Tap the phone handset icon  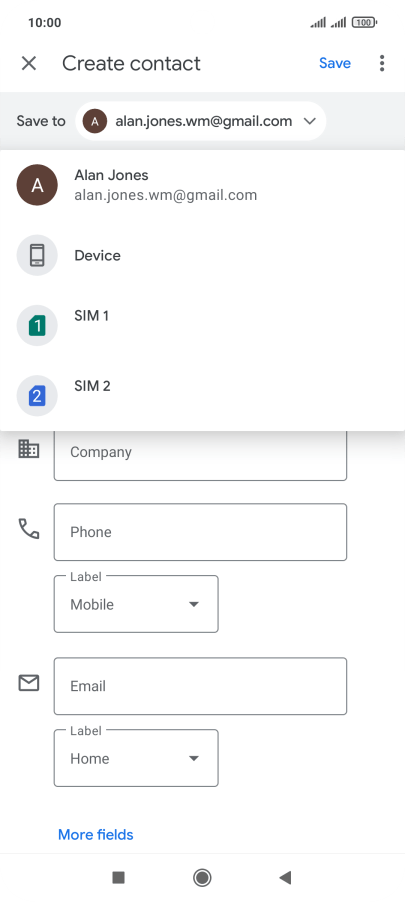coord(29,528)
